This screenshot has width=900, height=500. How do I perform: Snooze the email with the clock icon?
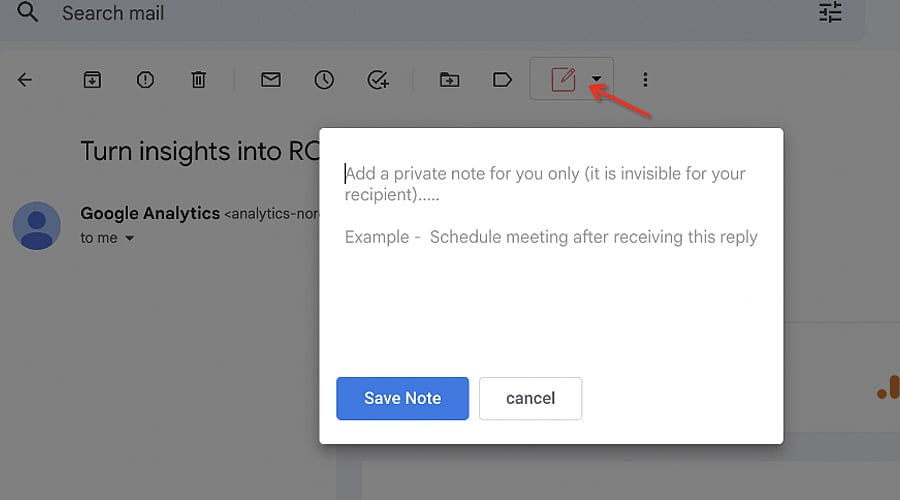click(324, 80)
